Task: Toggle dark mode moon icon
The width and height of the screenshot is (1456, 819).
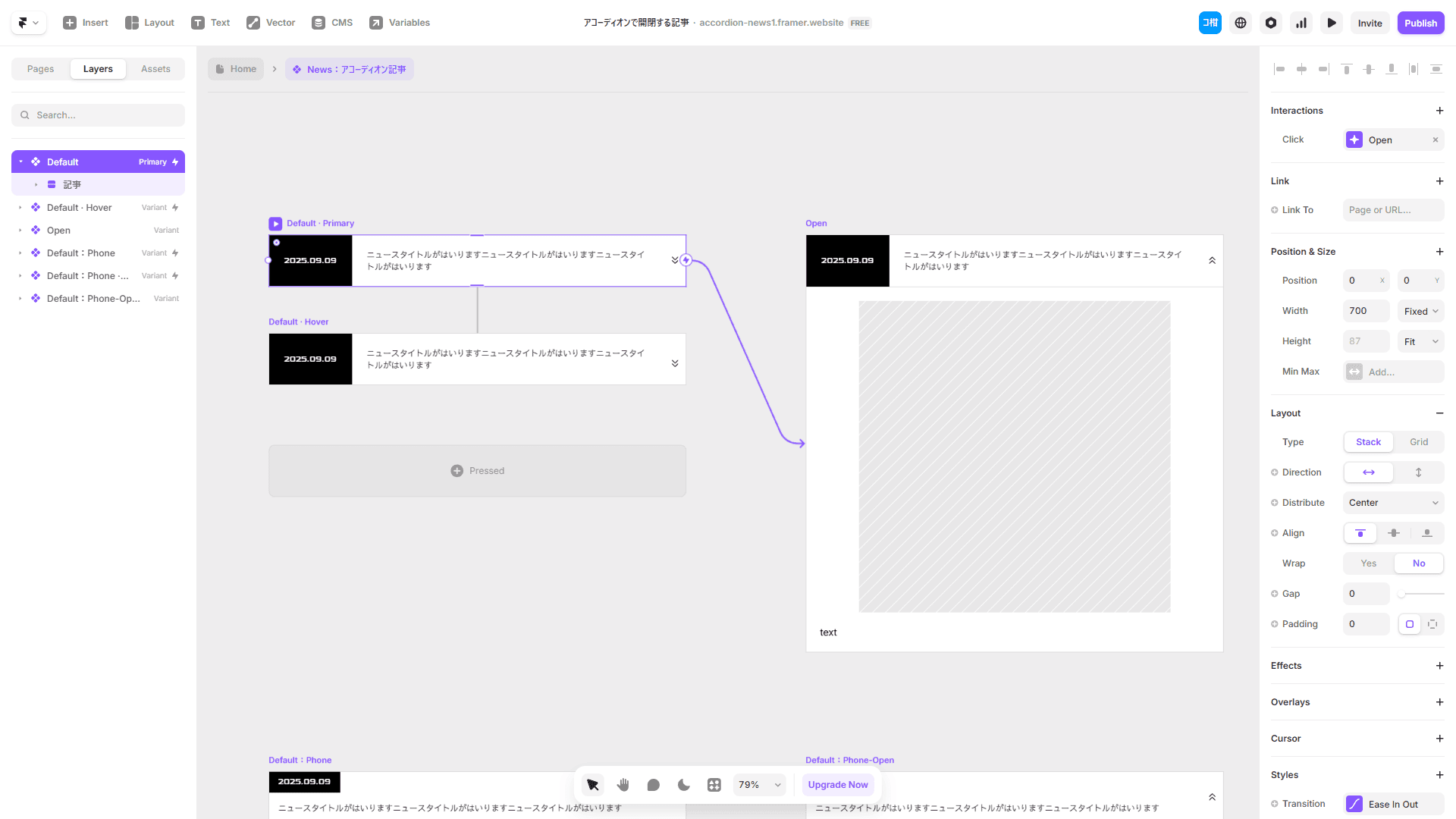Action: point(684,785)
